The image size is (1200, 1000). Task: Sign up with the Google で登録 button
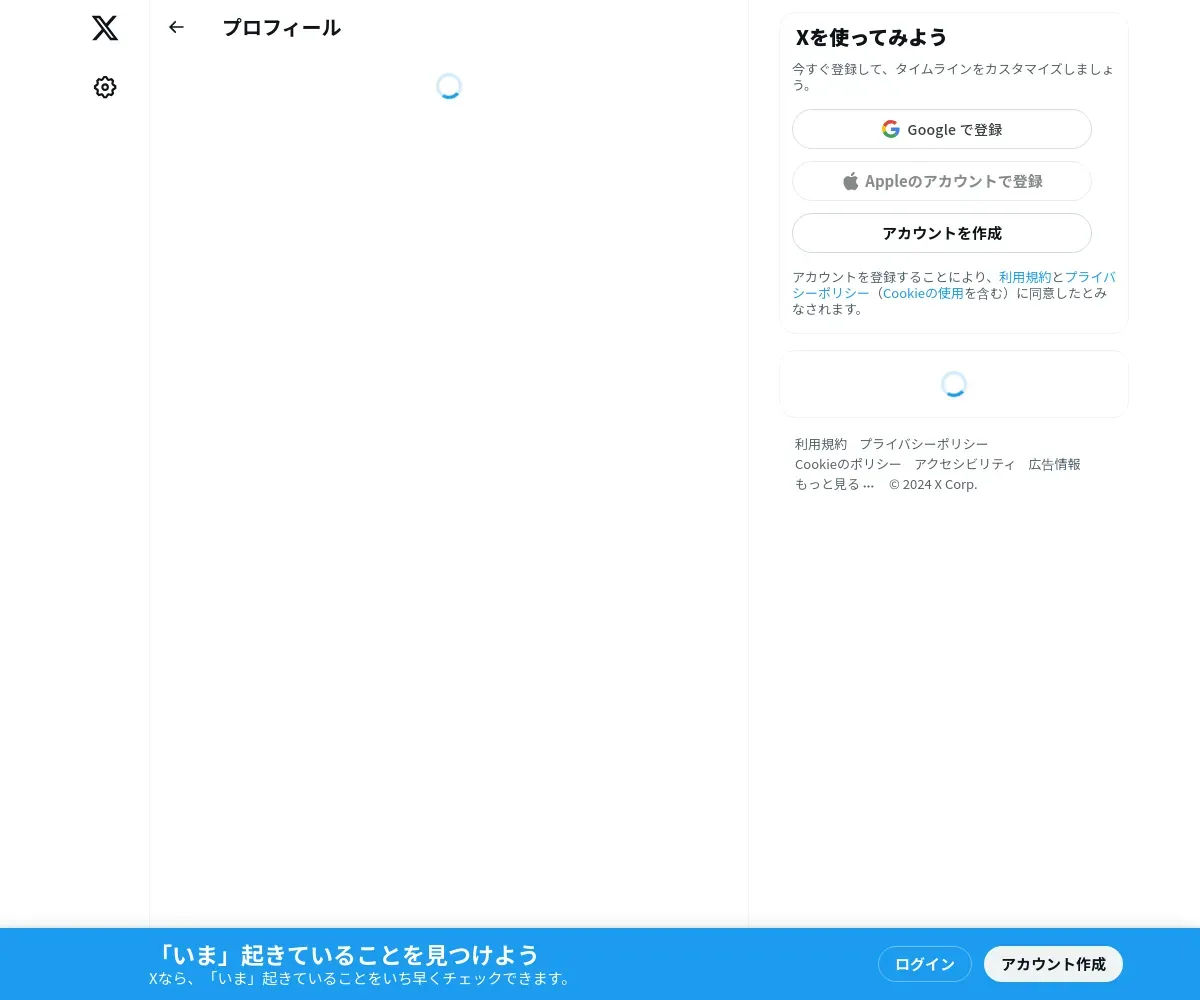click(x=942, y=129)
